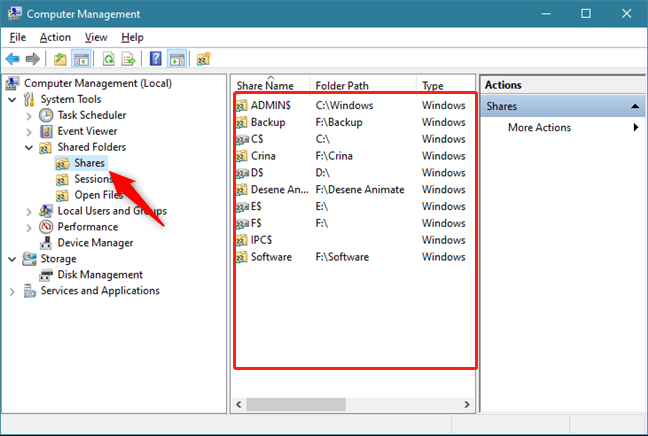Click the IPC$ share icon
Screen dimensions: 648x436
coord(242,241)
